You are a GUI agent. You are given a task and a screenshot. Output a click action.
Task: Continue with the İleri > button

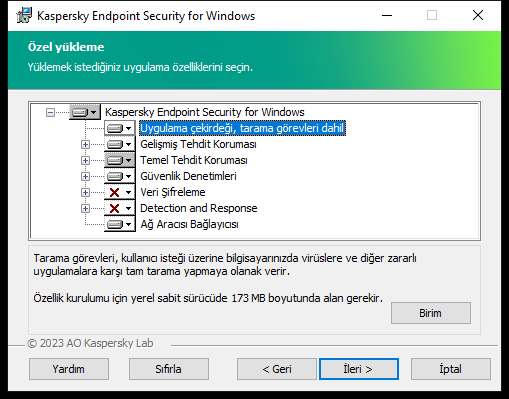(359, 369)
